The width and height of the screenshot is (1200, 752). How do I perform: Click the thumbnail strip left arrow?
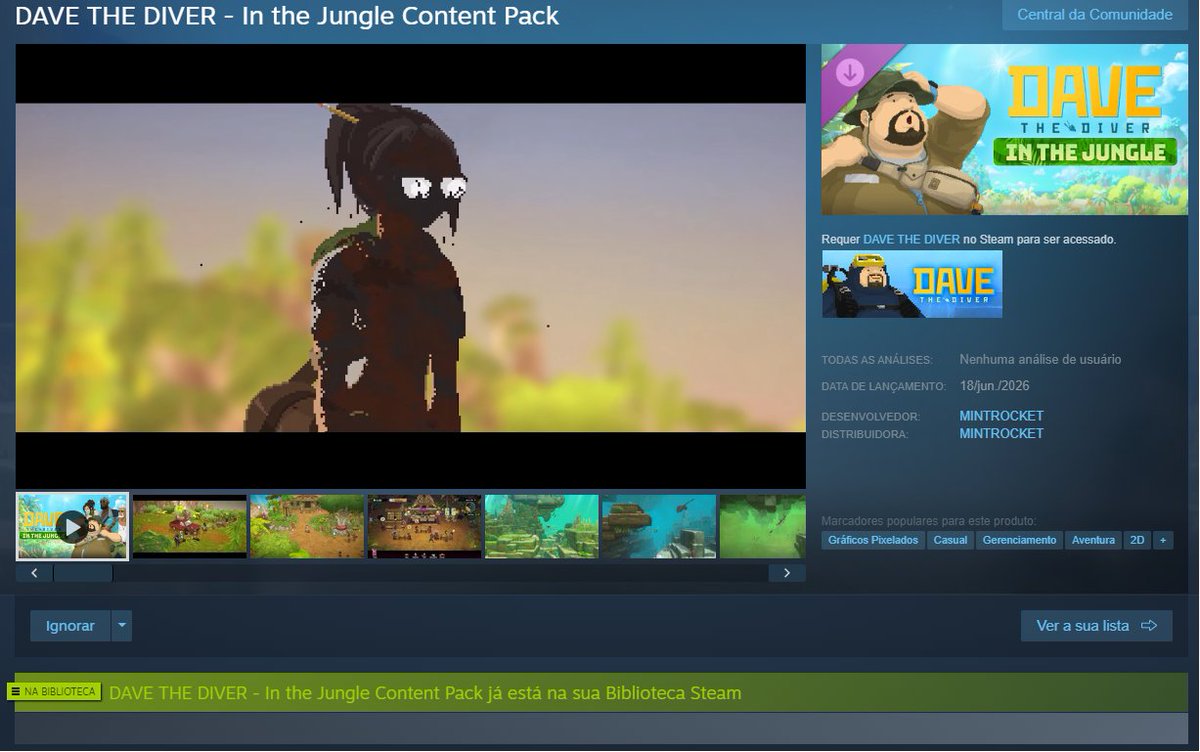[x=34, y=573]
